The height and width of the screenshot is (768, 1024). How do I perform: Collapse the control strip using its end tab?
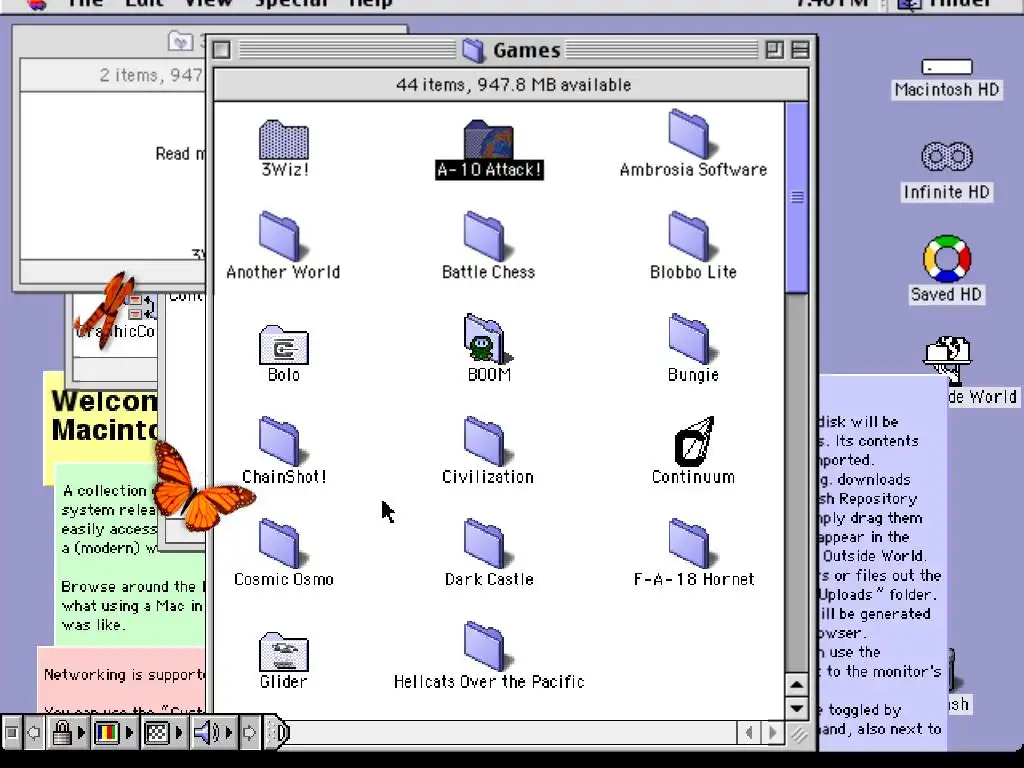pos(278,732)
